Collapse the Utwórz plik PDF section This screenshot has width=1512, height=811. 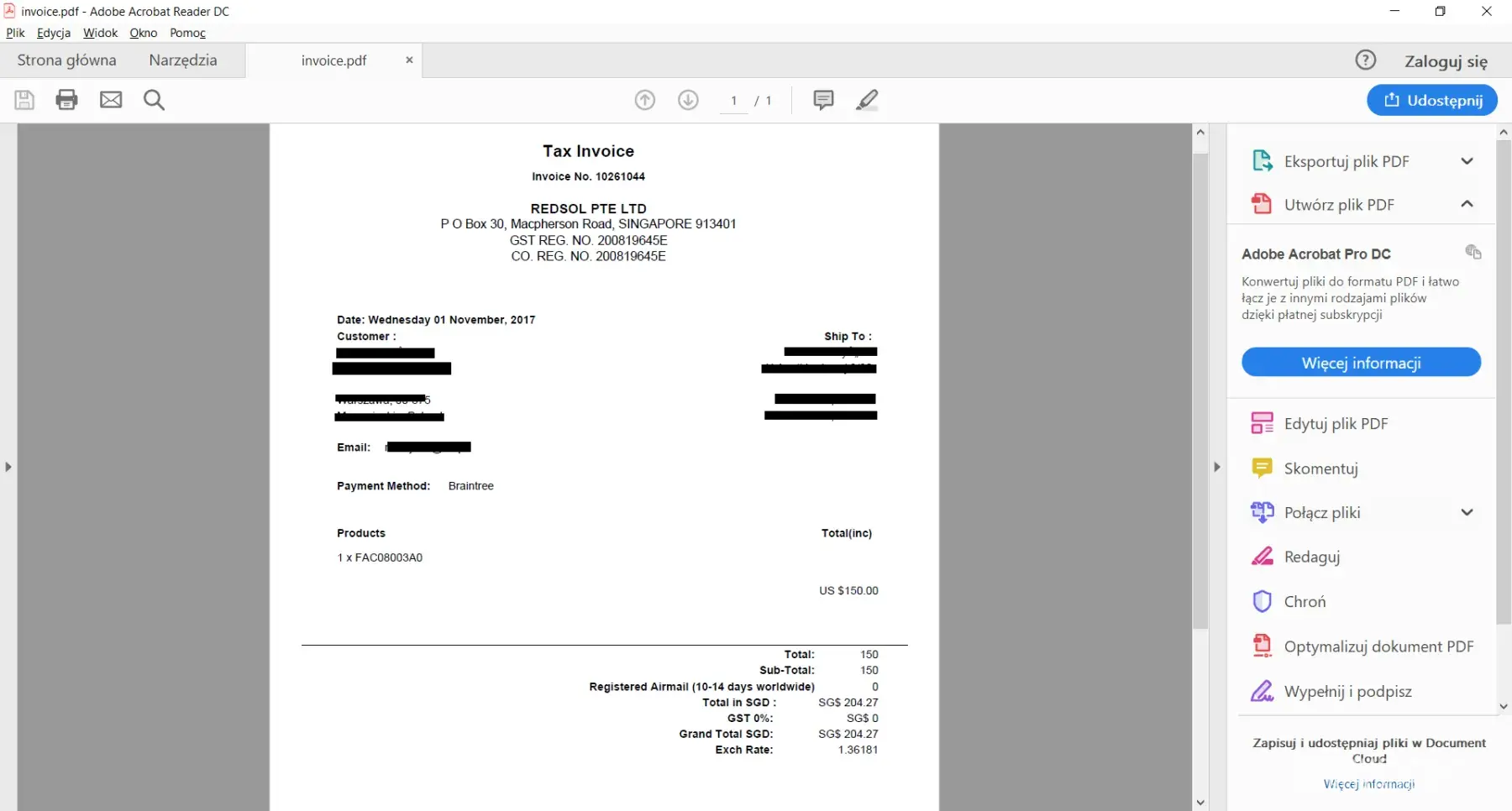tap(1467, 204)
